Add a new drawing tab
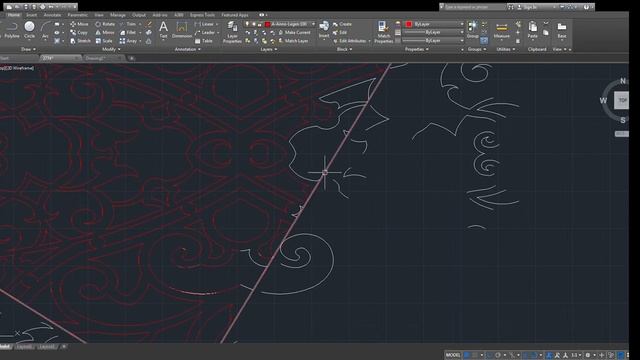This screenshot has height=360, width=640. [131, 58]
